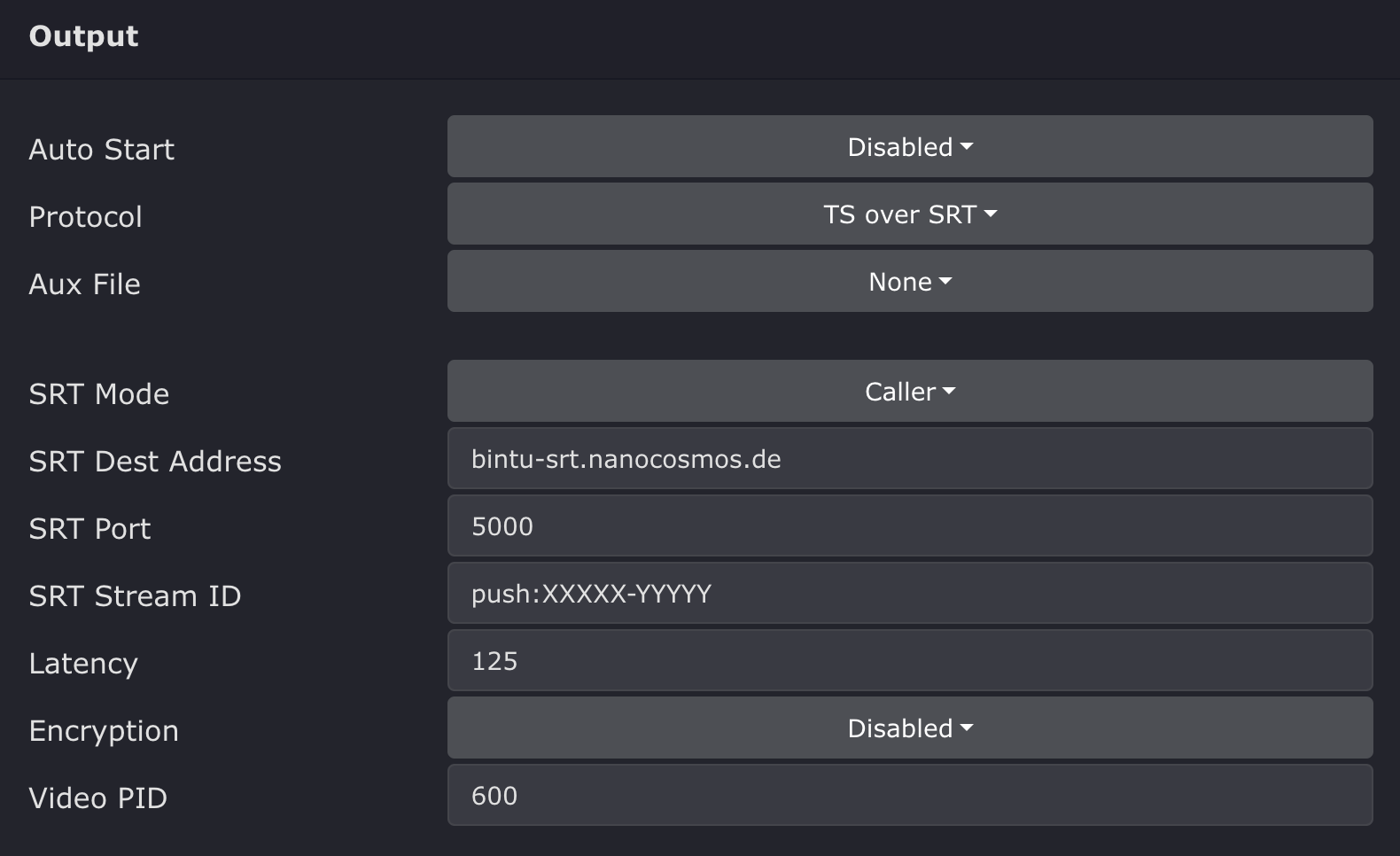Open the Encryption dropdown
1400x856 pixels.
click(910, 728)
